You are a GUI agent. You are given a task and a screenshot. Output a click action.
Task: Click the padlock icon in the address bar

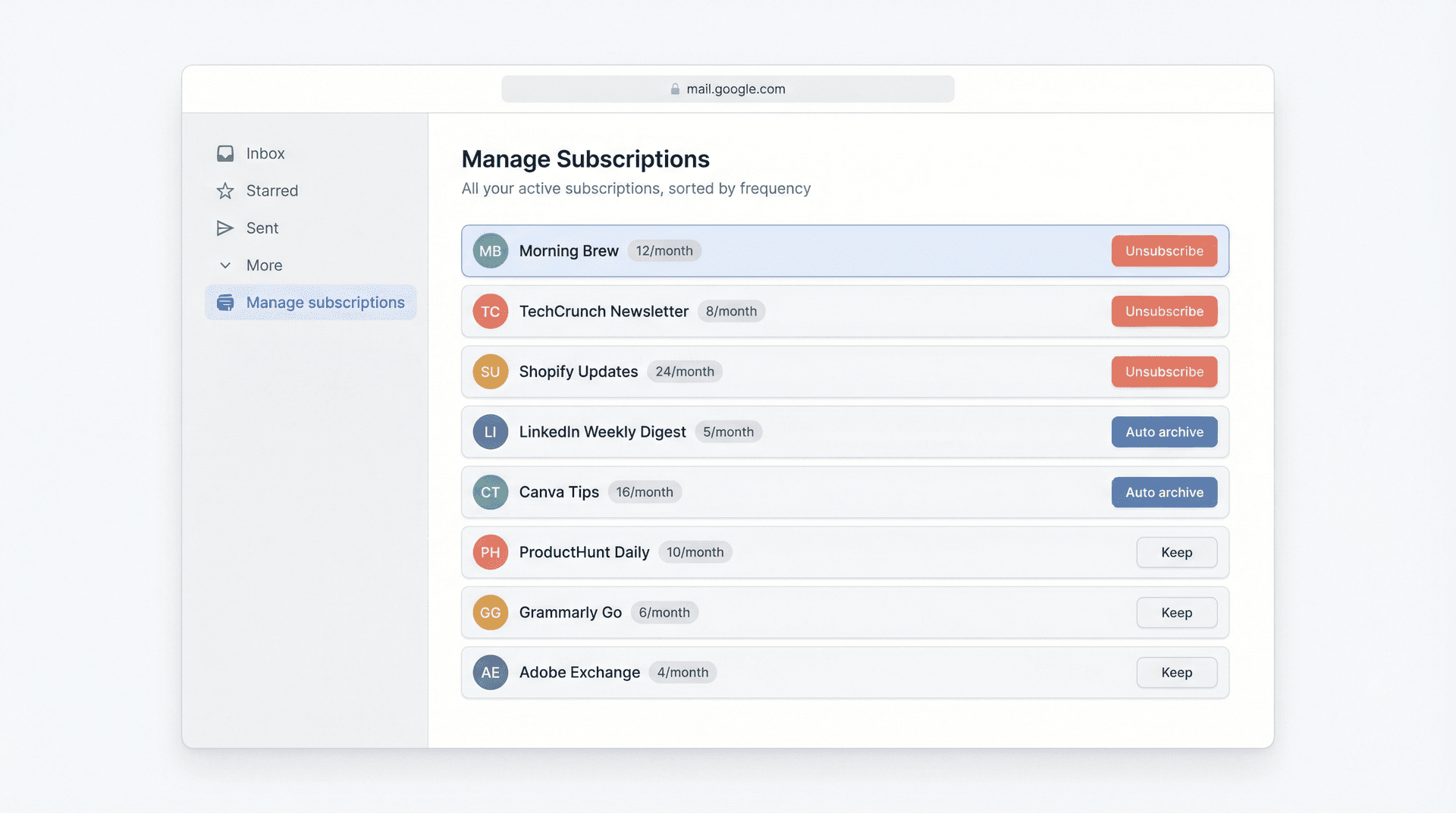click(x=674, y=89)
